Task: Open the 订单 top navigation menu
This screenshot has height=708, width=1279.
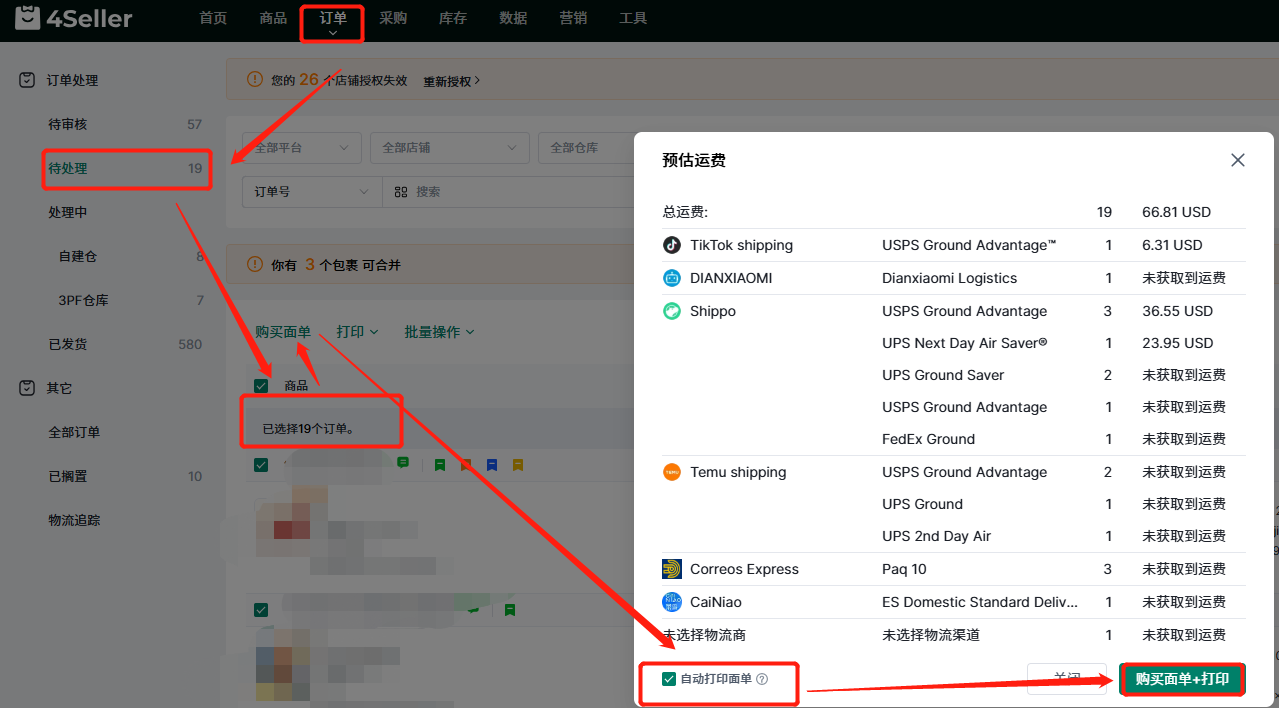Action: click(x=333, y=19)
